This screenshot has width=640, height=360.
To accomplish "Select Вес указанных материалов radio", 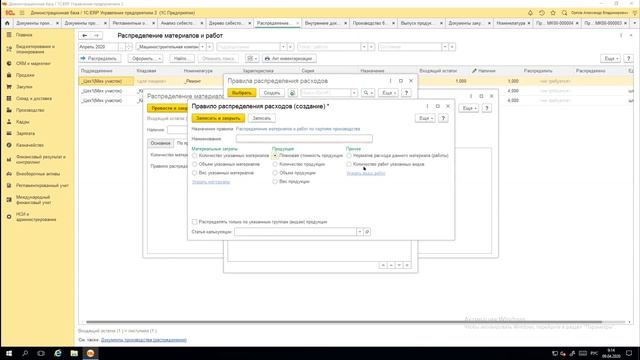I will 195,173.
